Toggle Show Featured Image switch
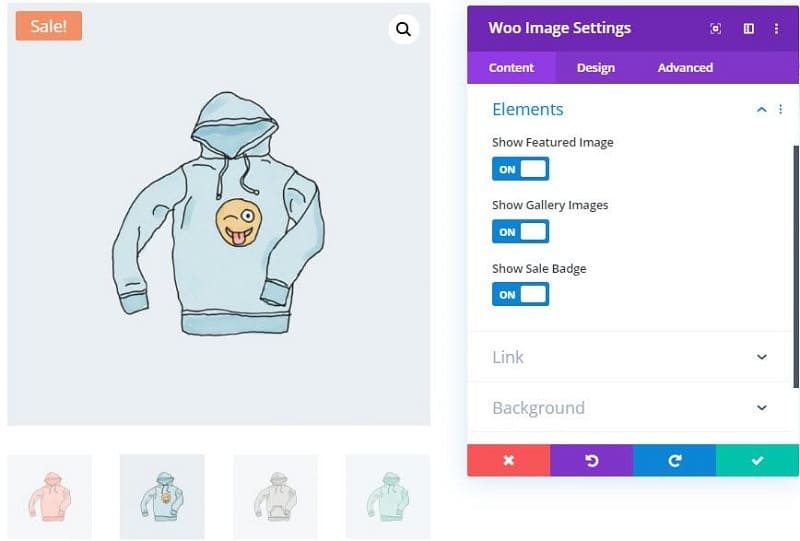Viewport: 800px width, 541px height. click(520, 169)
